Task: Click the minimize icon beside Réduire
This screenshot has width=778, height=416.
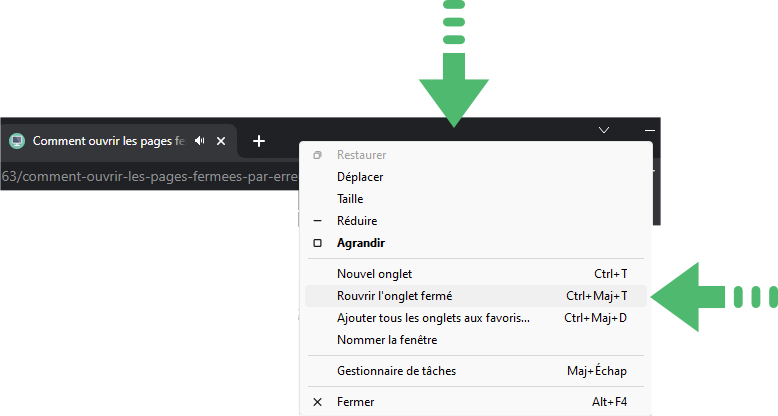Action: [318, 220]
